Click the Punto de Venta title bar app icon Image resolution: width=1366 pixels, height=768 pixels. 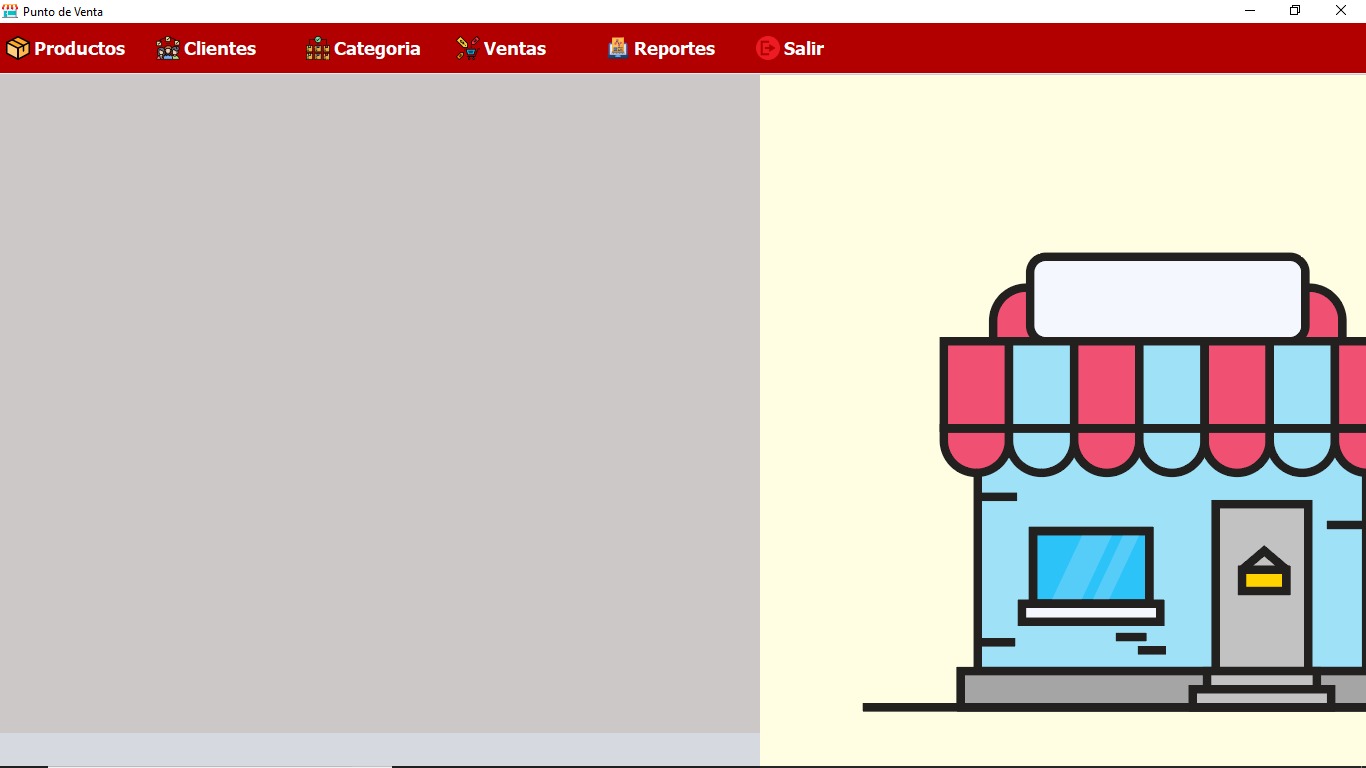pyautogui.click(x=10, y=11)
